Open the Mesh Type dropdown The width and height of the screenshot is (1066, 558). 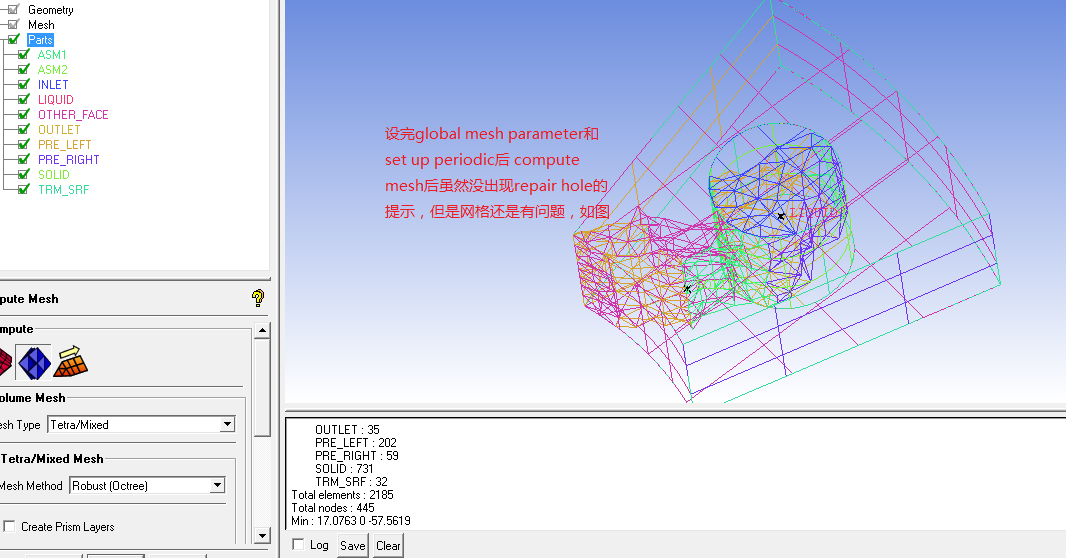[226, 425]
